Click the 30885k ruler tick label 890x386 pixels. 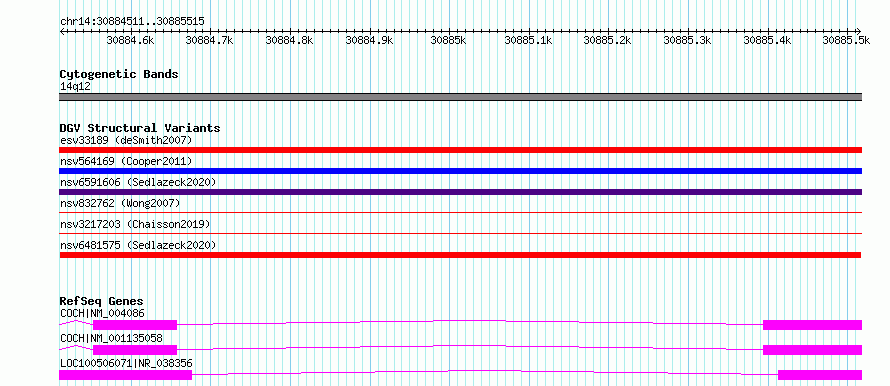point(449,40)
